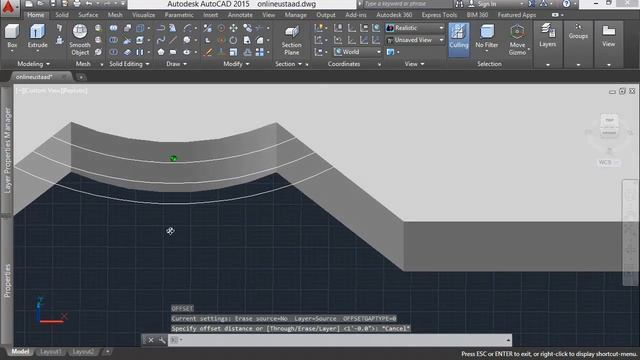Open the World UCS dropdown
Viewport: 640px width, 360px height.
358,52
